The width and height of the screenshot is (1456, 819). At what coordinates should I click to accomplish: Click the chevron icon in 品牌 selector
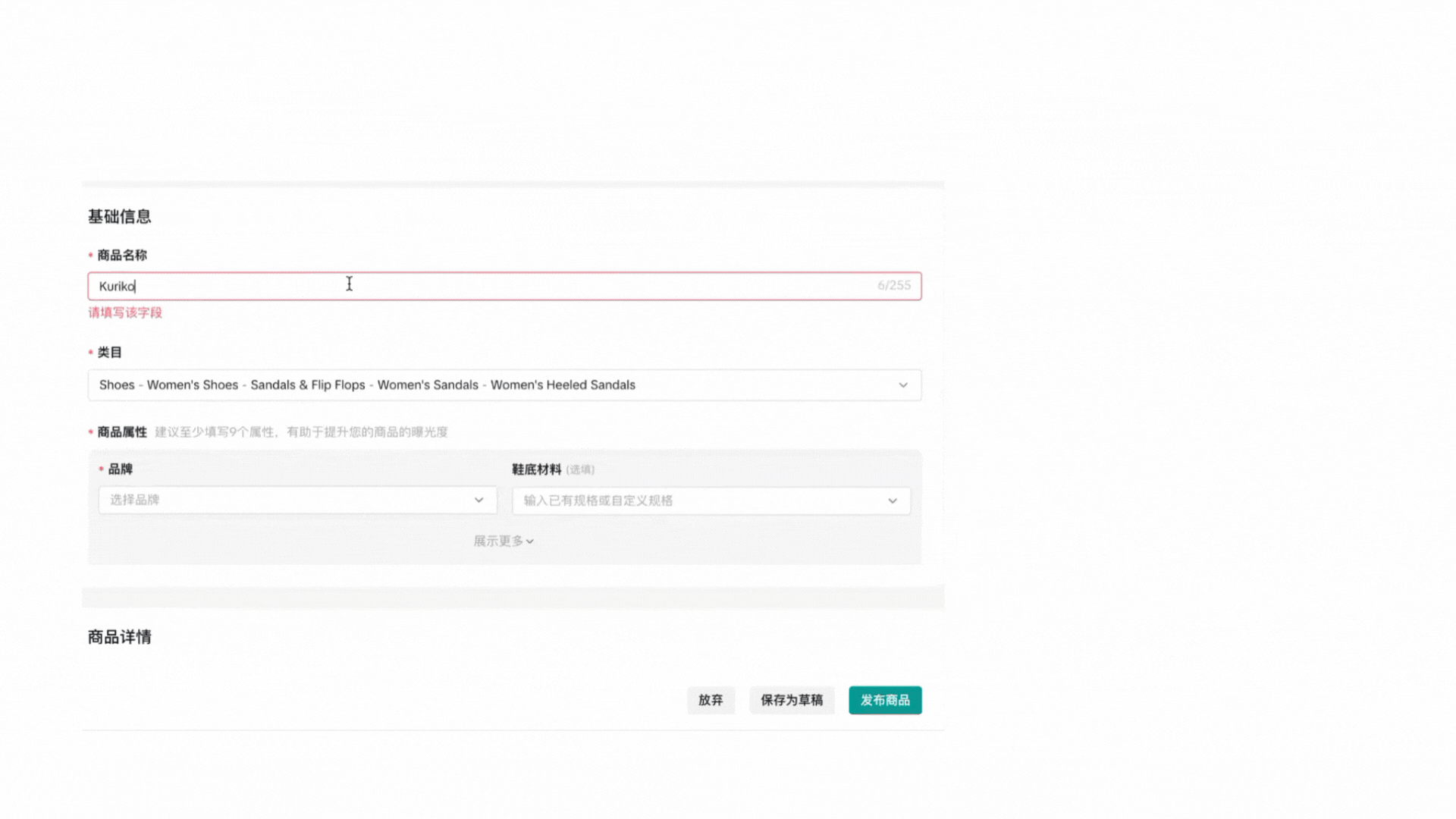tap(479, 500)
